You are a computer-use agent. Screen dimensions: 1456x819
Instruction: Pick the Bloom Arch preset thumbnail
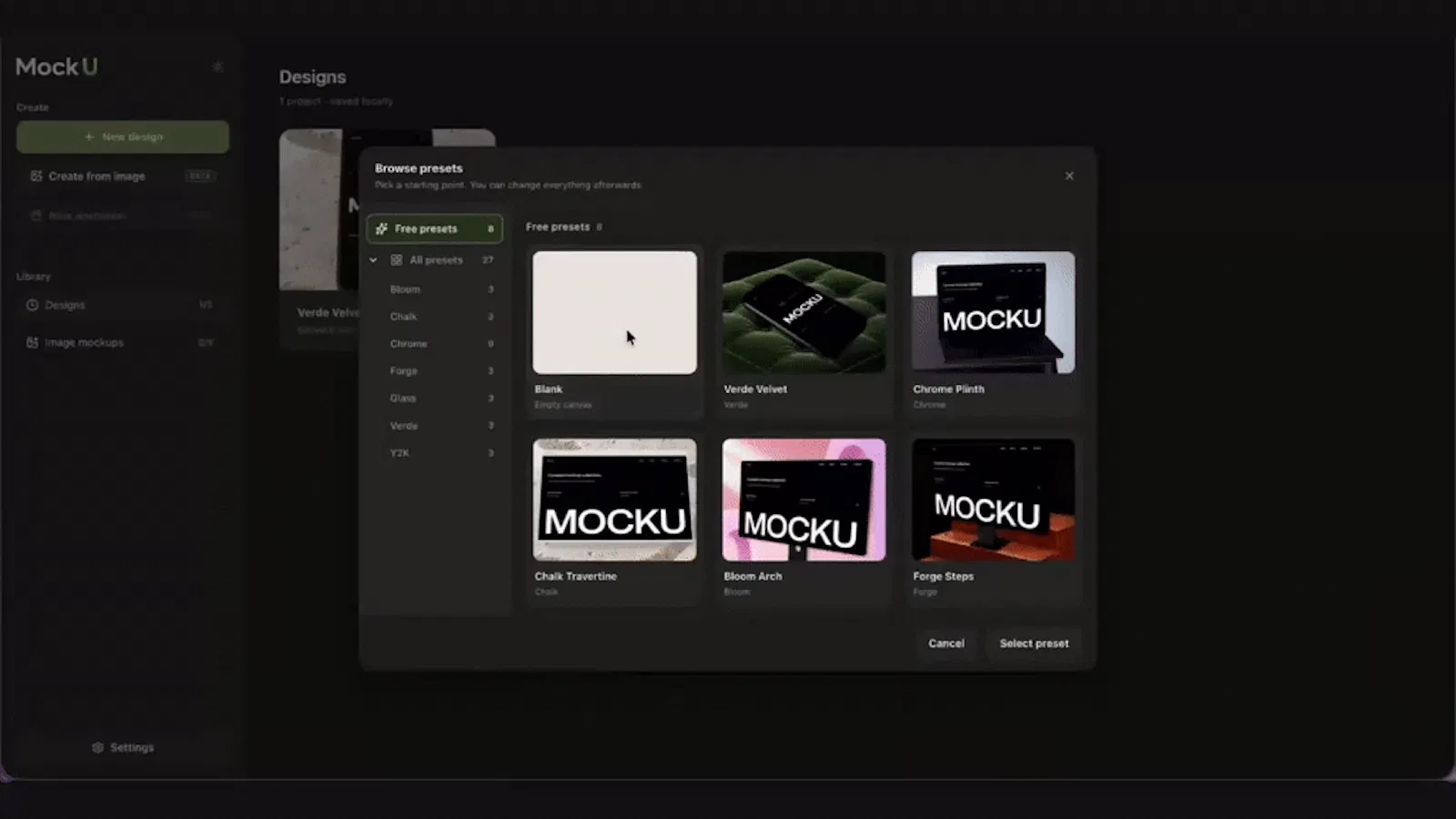(804, 500)
